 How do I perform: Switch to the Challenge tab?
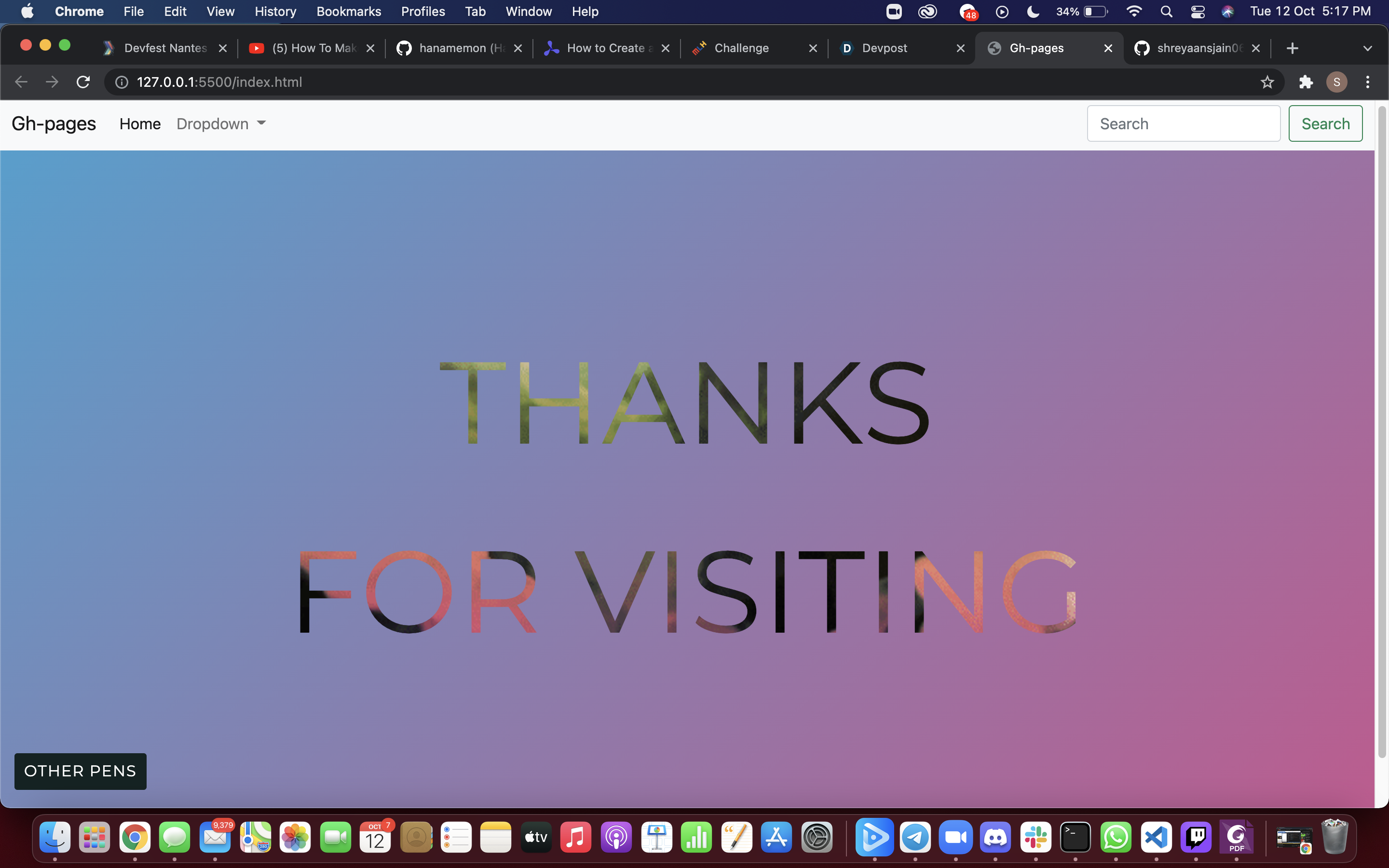click(741, 48)
